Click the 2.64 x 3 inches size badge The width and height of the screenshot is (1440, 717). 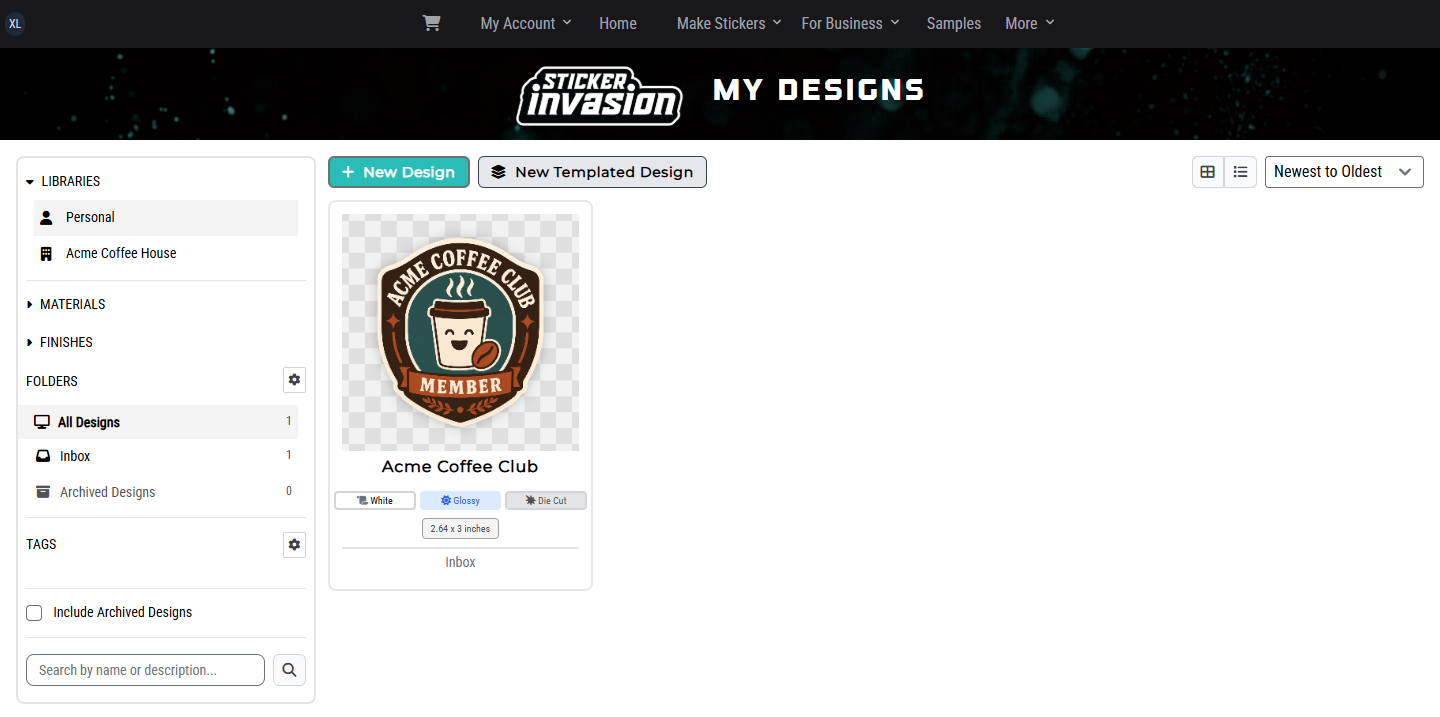(460, 528)
